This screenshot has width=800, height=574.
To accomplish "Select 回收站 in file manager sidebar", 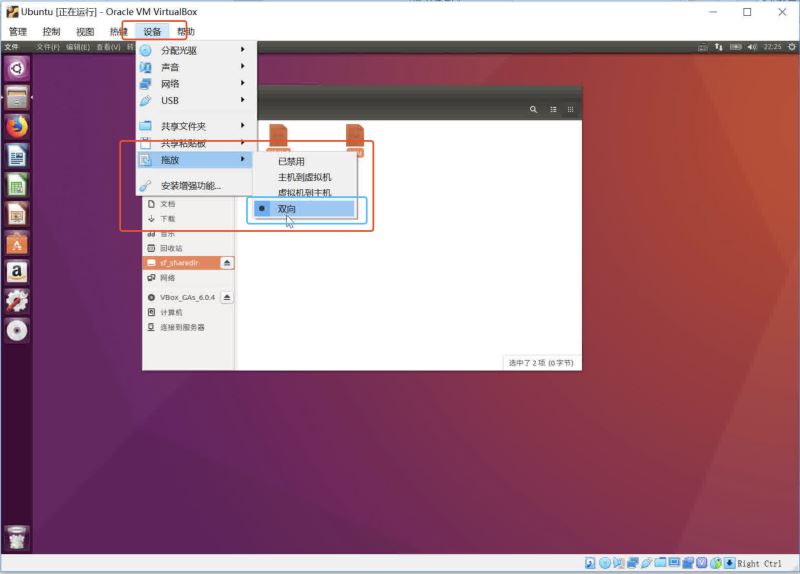I will [171, 248].
